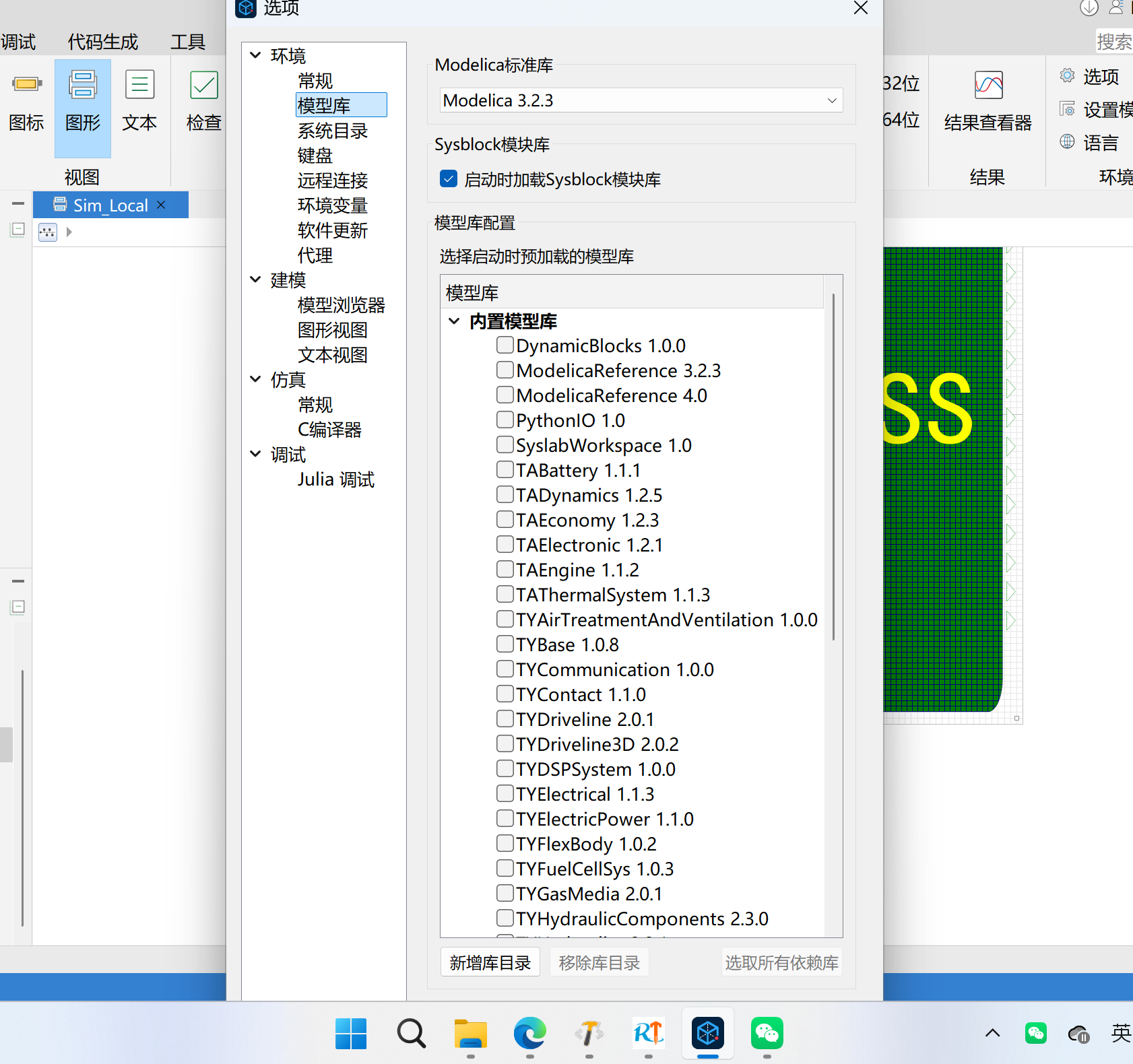Enable PythonIO 1.0 library
This screenshot has width=1133, height=1064.
(505, 420)
